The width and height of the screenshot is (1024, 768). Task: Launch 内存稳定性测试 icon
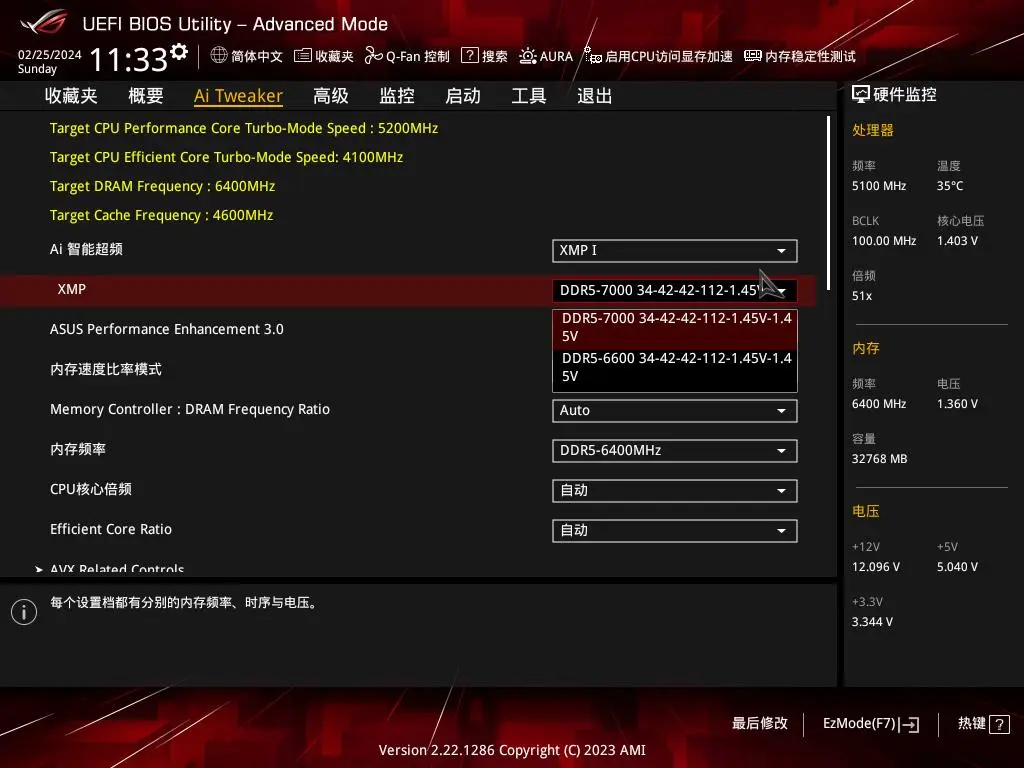[x=753, y=56]
